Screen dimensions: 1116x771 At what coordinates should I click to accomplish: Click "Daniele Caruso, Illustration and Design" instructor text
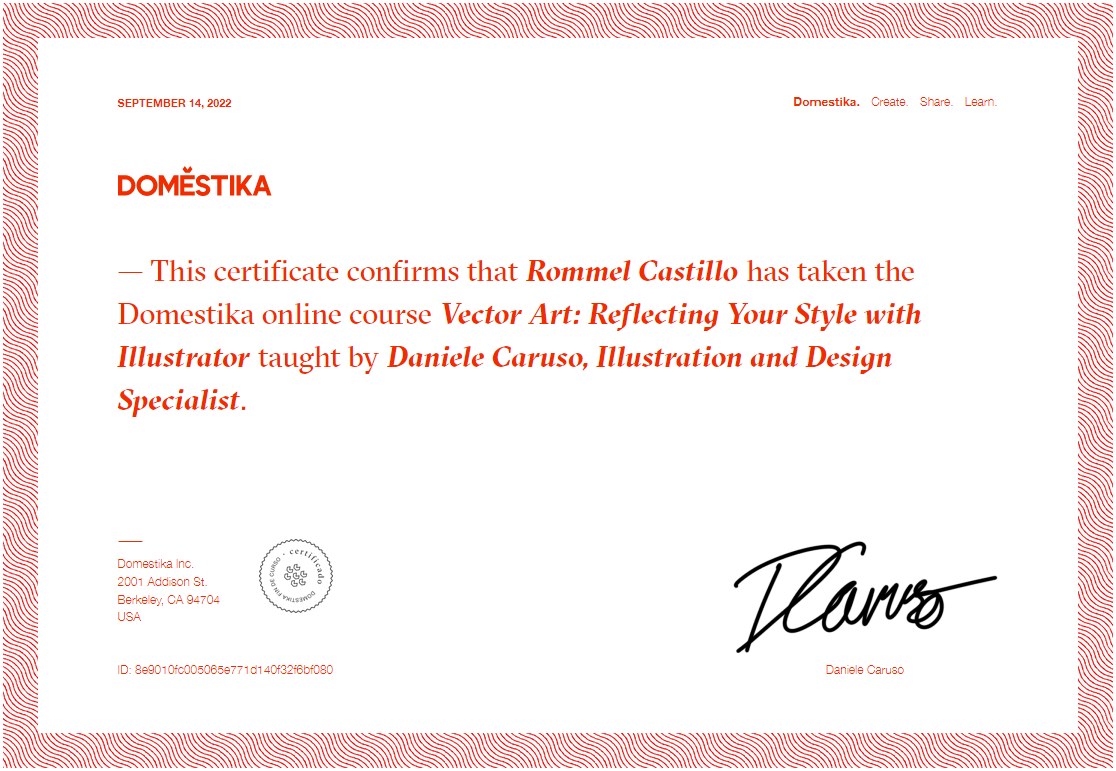click(x=638, y=358)
